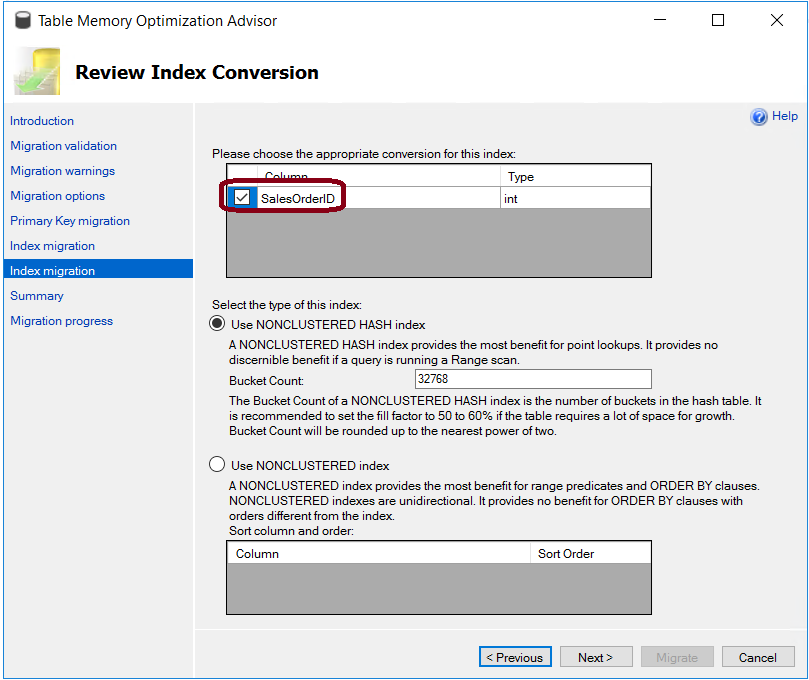The image size is (809, 680).
Task: Select the SalesOrderID cell text
Action: click(298, 199)
